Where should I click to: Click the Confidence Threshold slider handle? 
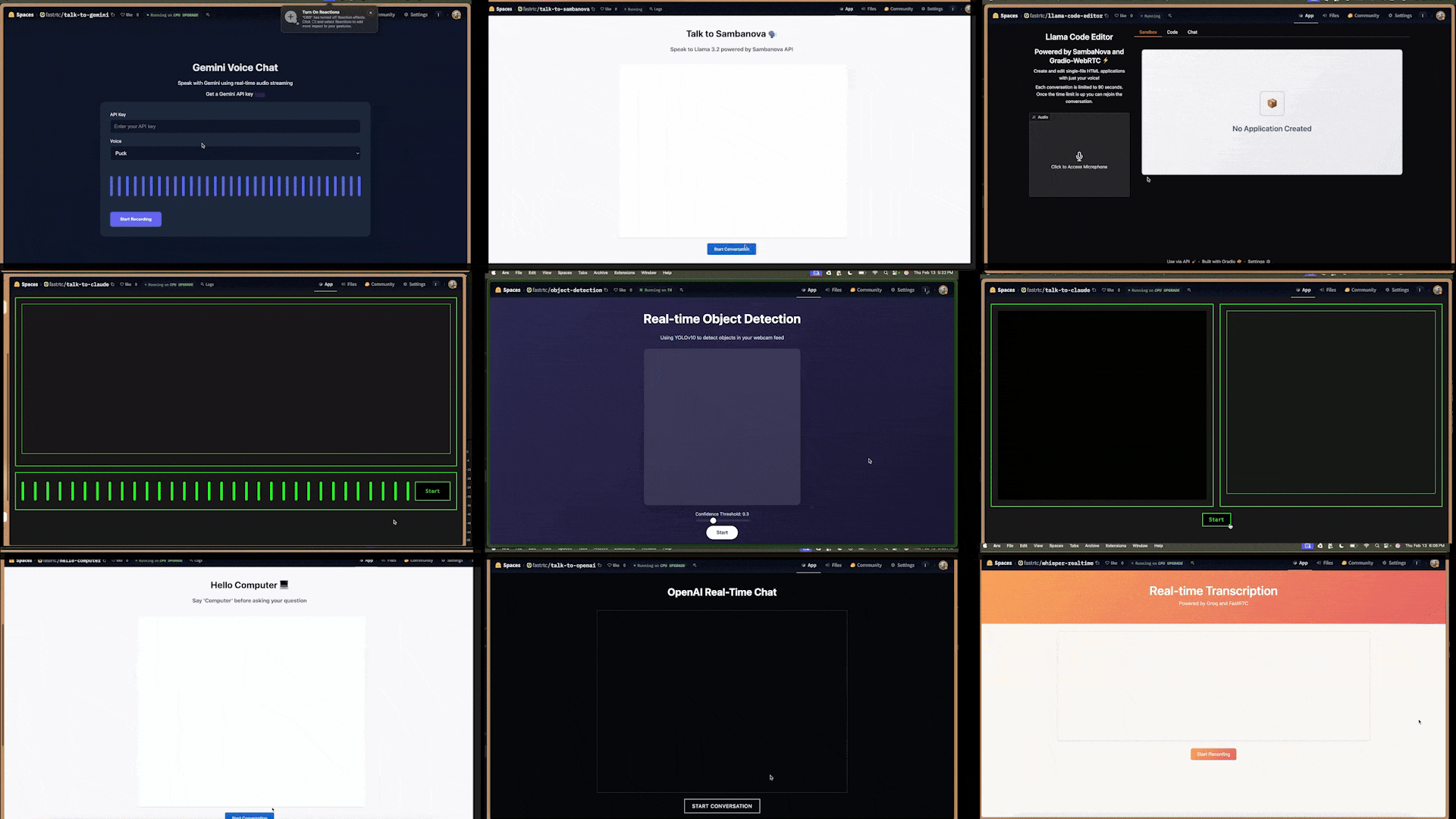pos(713,521)
